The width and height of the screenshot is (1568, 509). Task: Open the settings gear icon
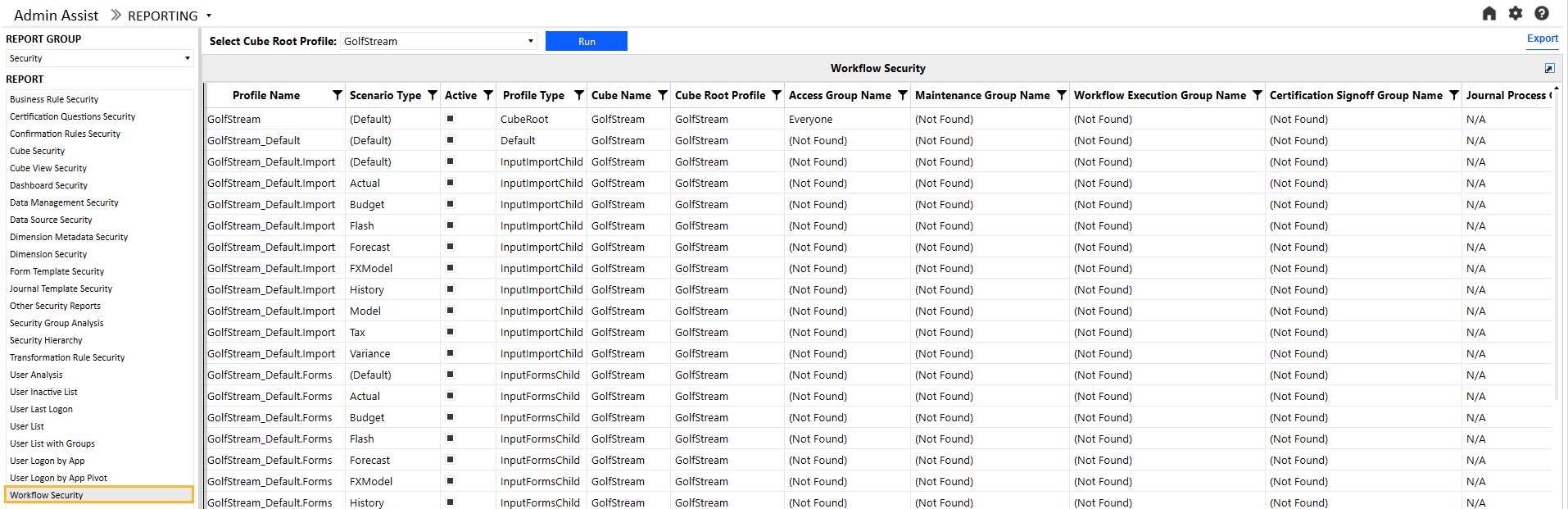click(x=1516, y=14)
